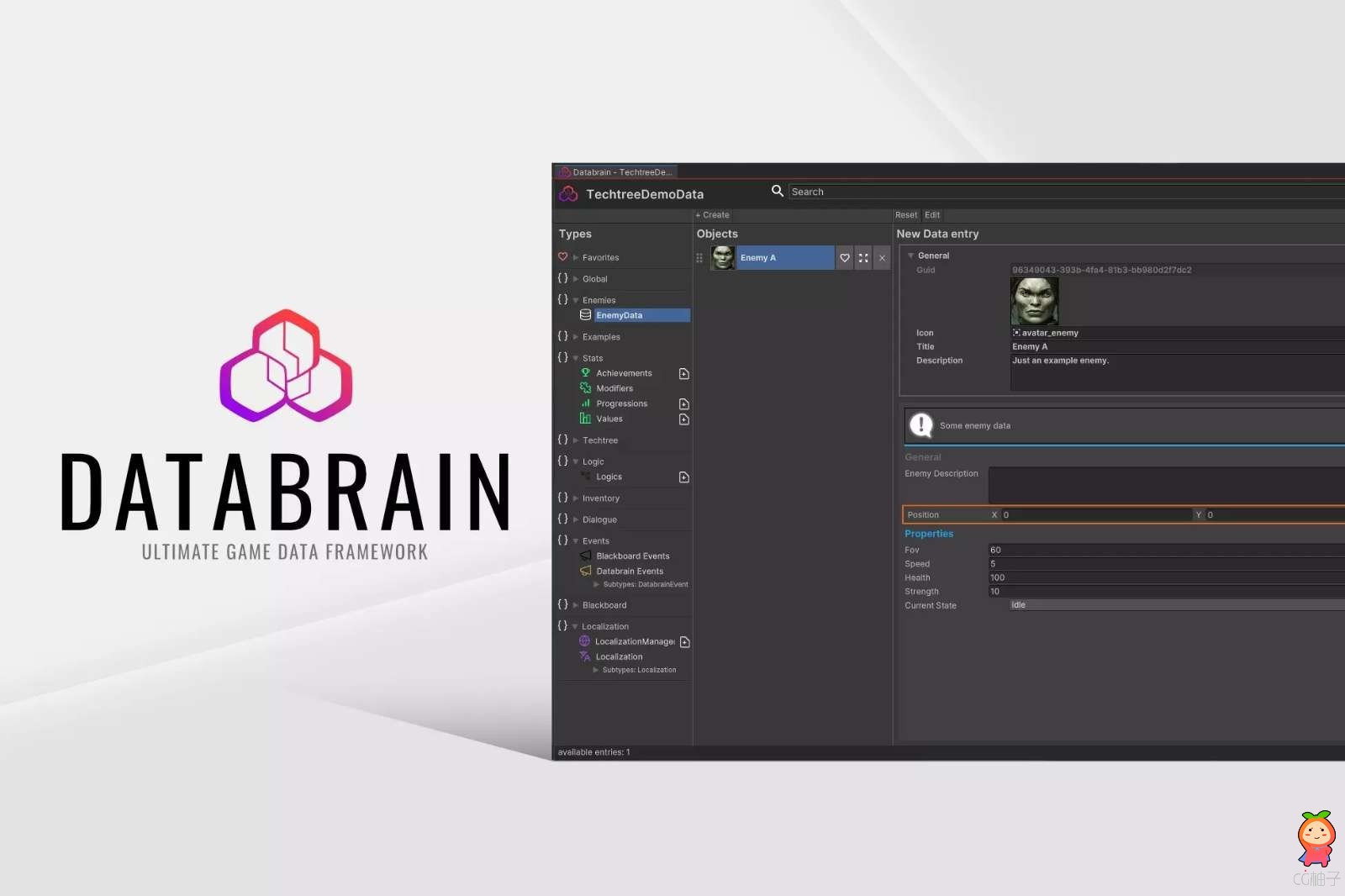Expand the Techtree type group
Screen dimensions: 1345x896
576,440
